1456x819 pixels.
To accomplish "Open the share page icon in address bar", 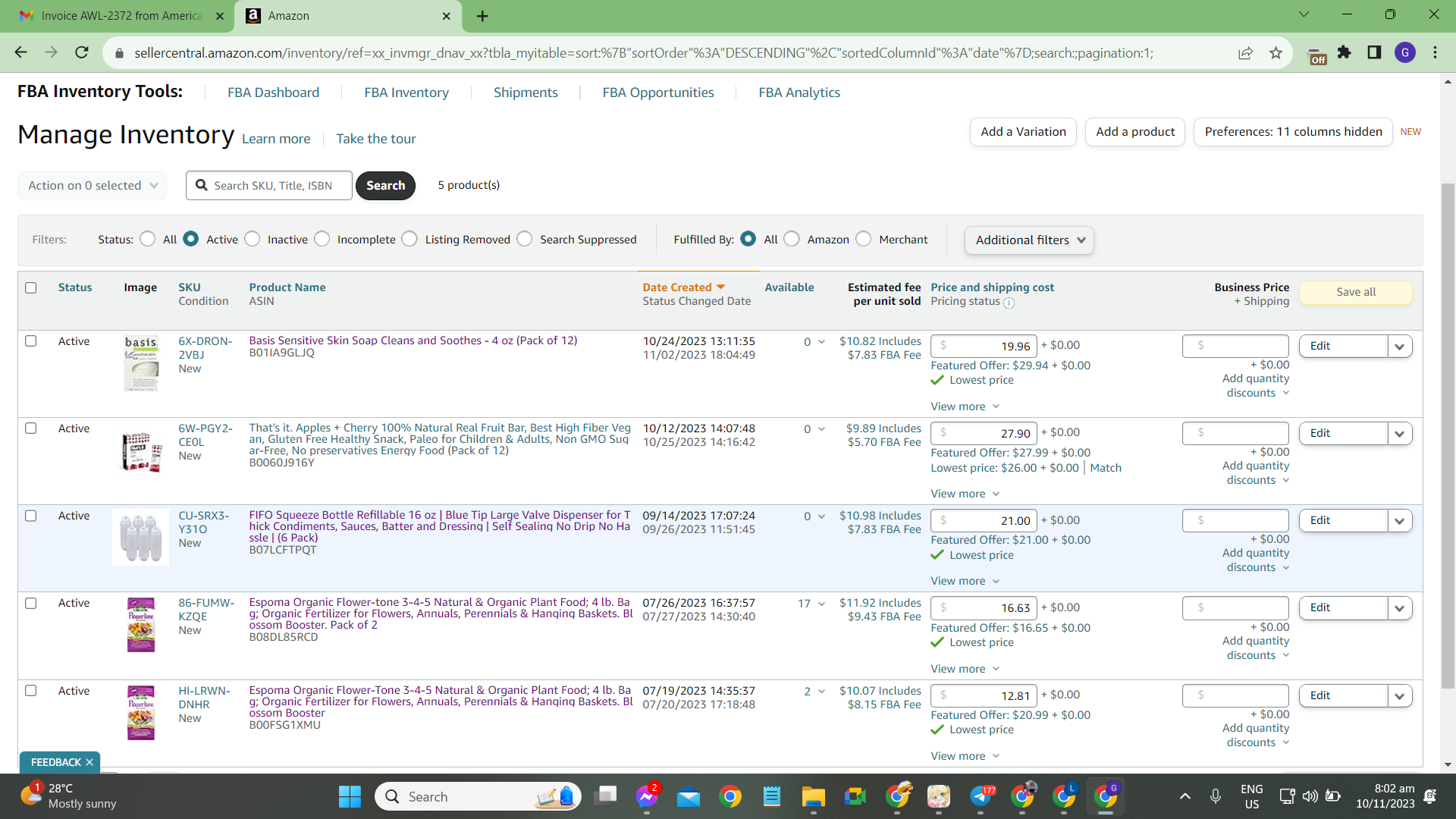I will 1245,52.
